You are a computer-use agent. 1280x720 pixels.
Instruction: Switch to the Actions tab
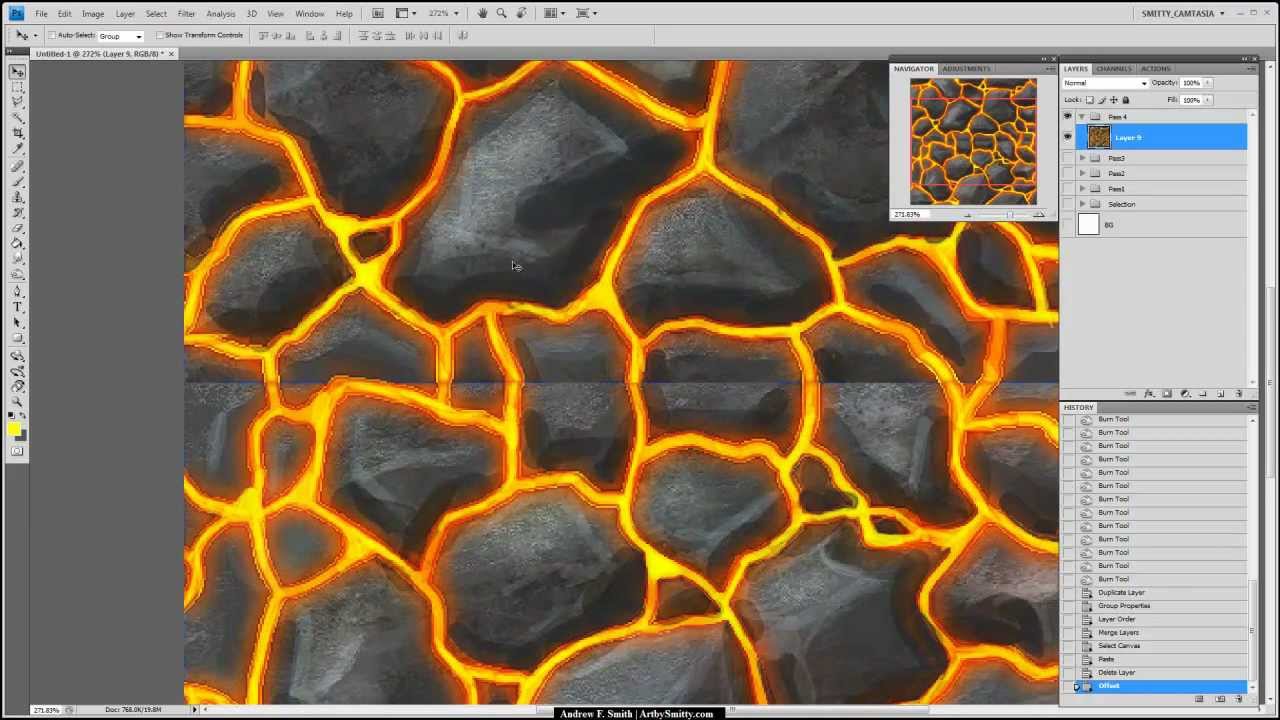pos(1155,69)
